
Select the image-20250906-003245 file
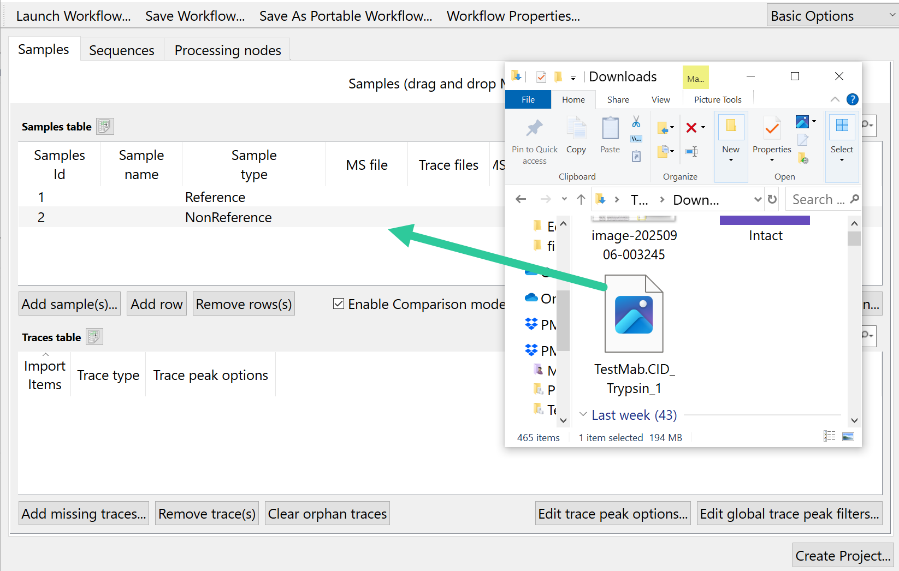(x=634, y=240)
